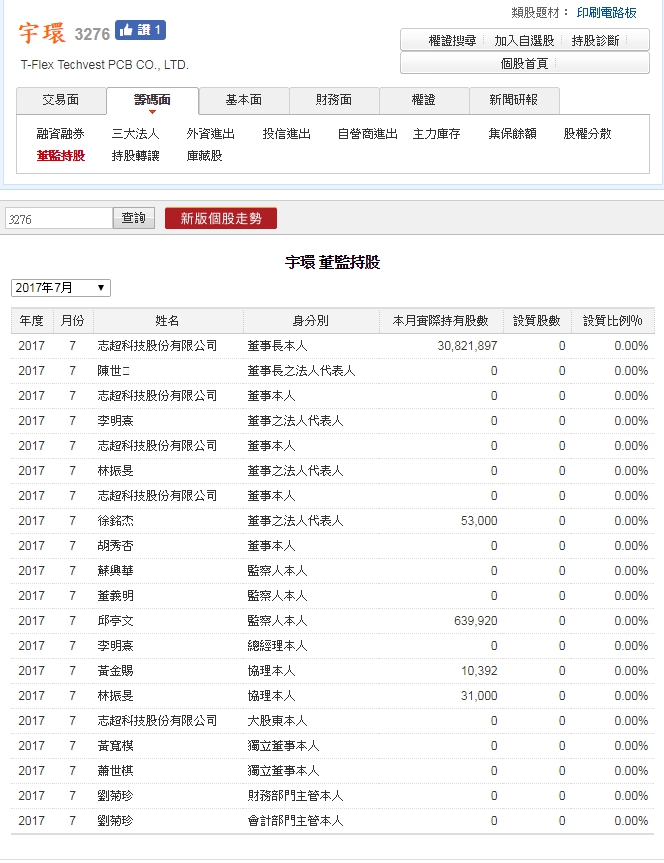664x863 pixels.
Task: Click the name 徐銘杰
Action: tap(116, 521)
